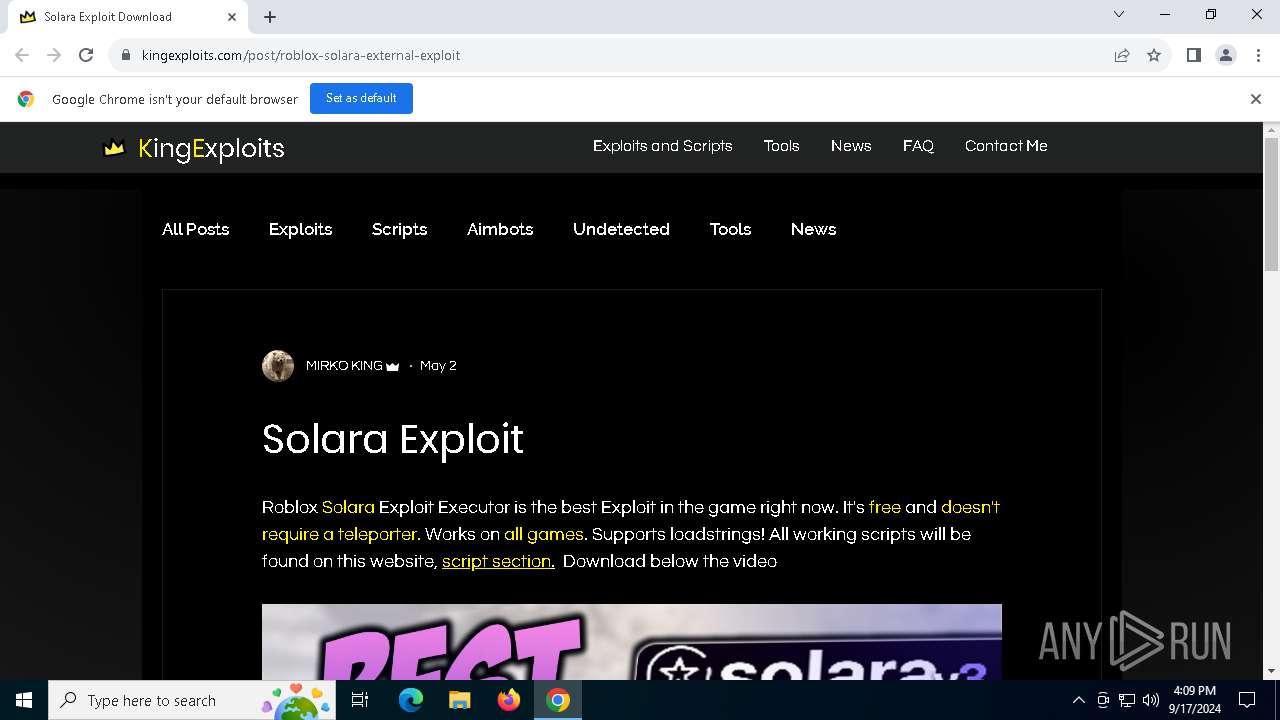Open a new tab with plus icon
1280x720 pixels.
tap(270, 17)
